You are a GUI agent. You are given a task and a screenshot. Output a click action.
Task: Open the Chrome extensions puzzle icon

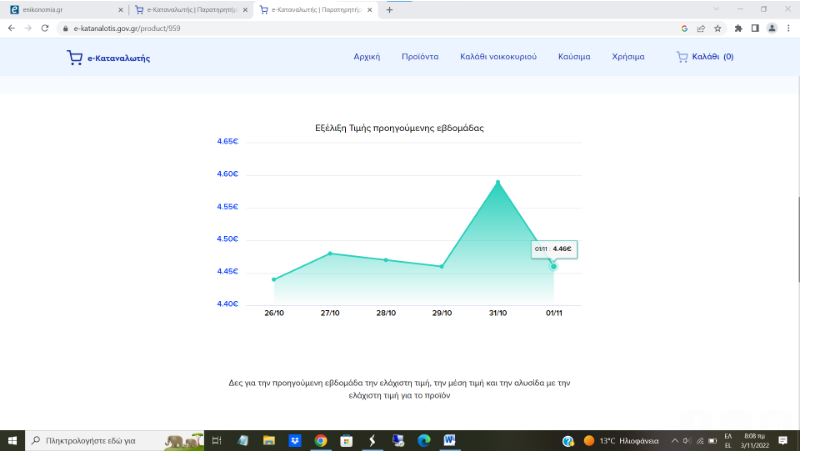tap(752, 28)
